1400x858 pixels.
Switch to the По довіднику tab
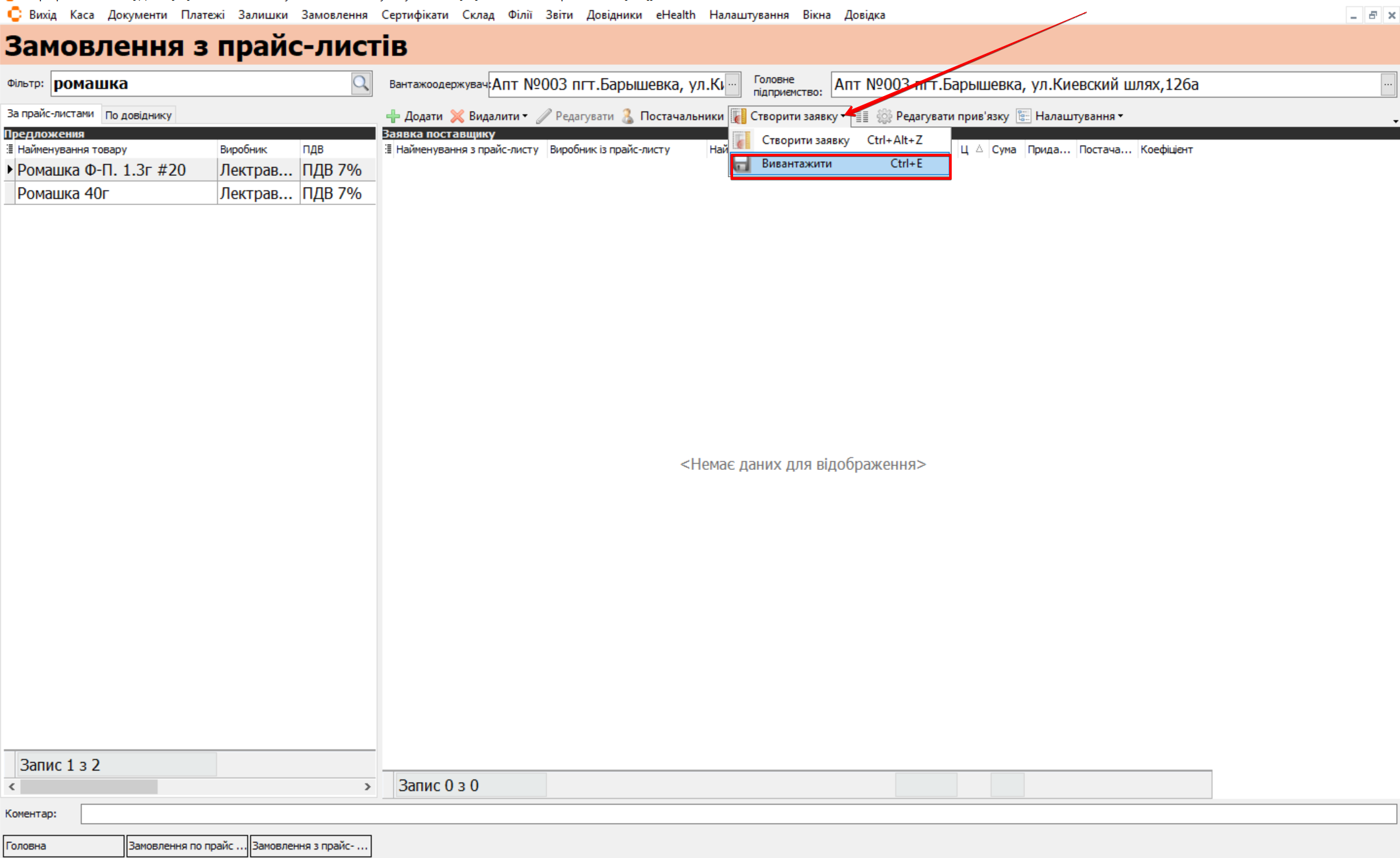click(x=138, y=115)
